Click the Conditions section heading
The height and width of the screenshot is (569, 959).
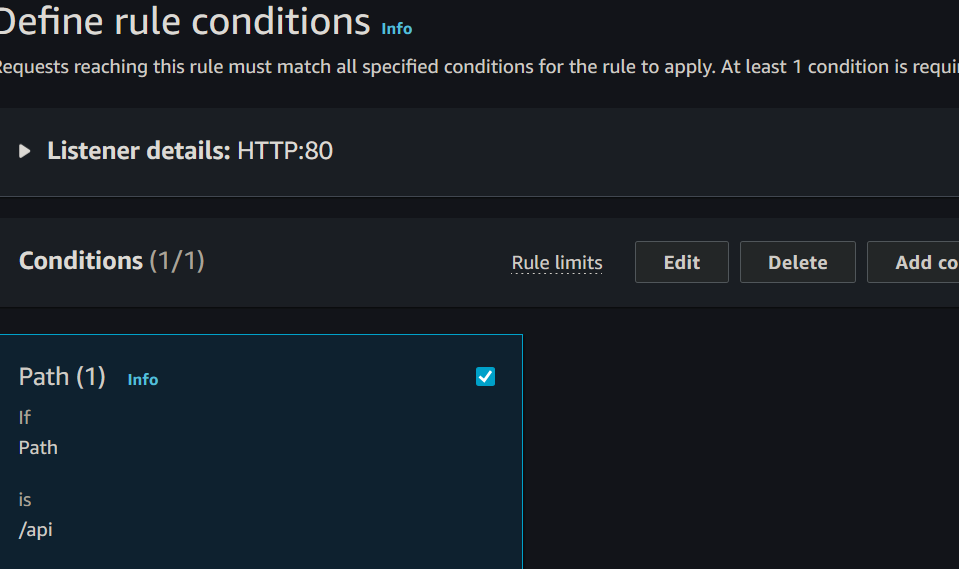coord(81,261)
